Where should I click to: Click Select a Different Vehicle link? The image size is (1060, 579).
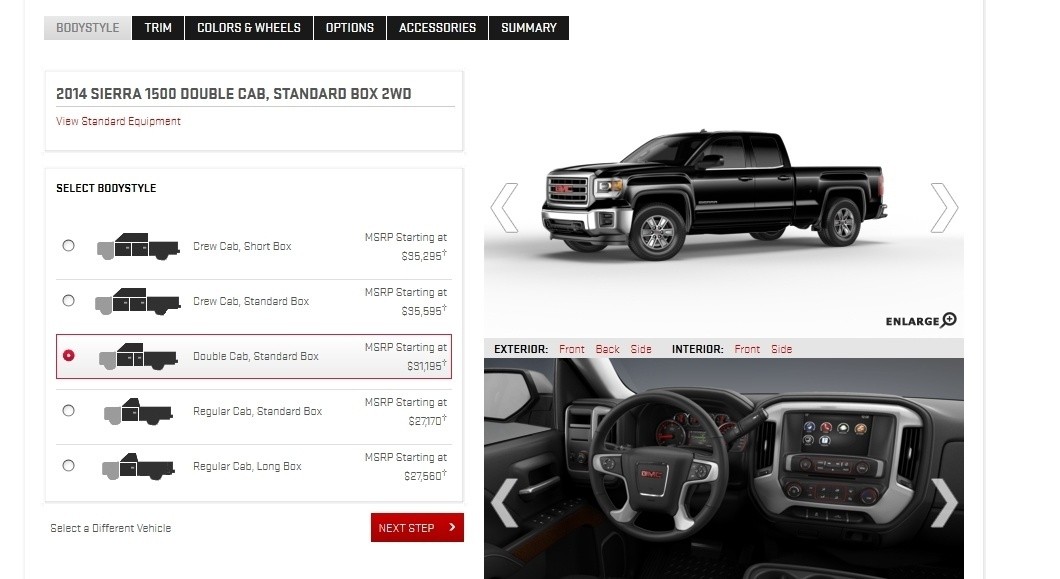click(x=111, y=528)
